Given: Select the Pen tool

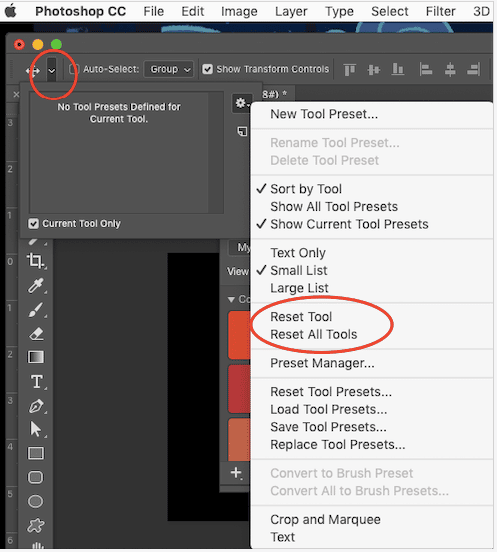Looking at the screenshot, I should pos(36,406).
